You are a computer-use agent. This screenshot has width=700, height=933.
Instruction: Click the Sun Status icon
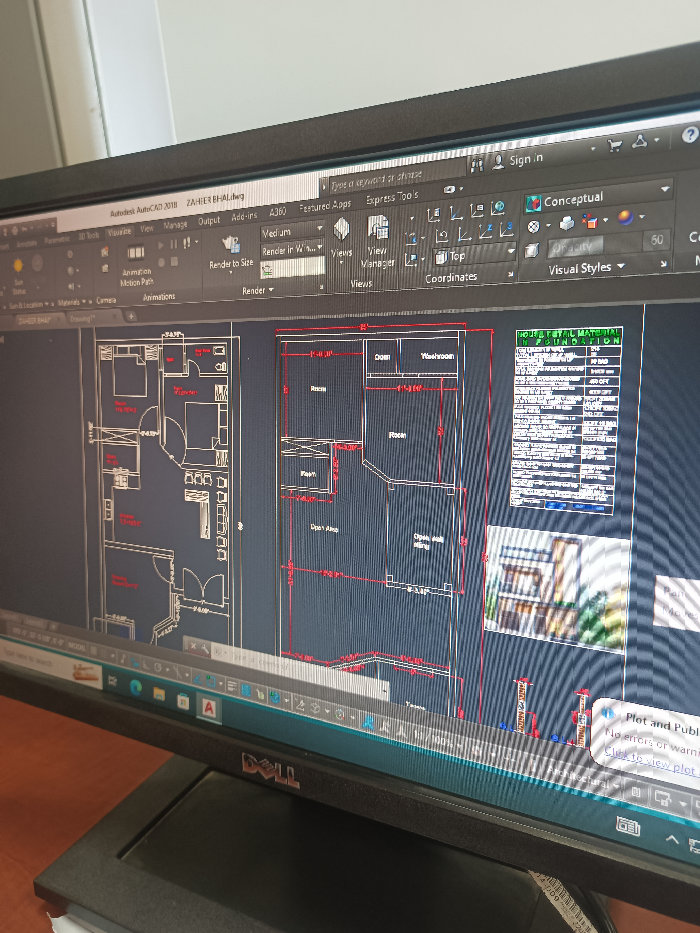click(x=18, y=266)
